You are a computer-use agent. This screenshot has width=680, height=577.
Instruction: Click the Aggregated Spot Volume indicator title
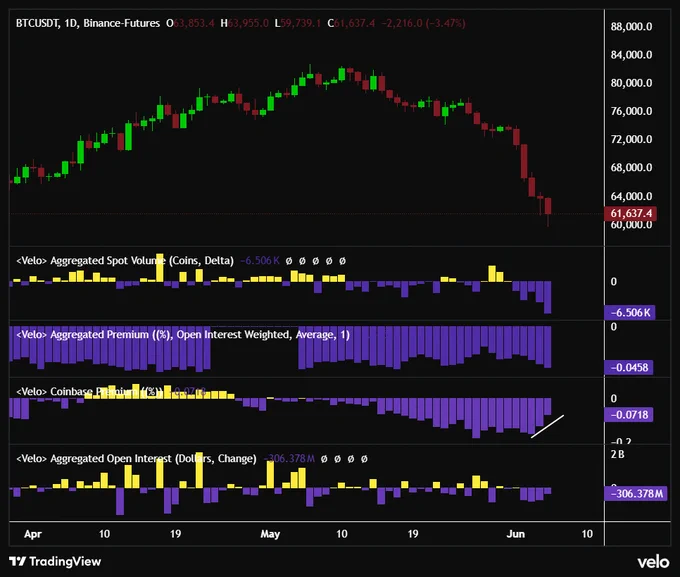[x=124, y=260]
